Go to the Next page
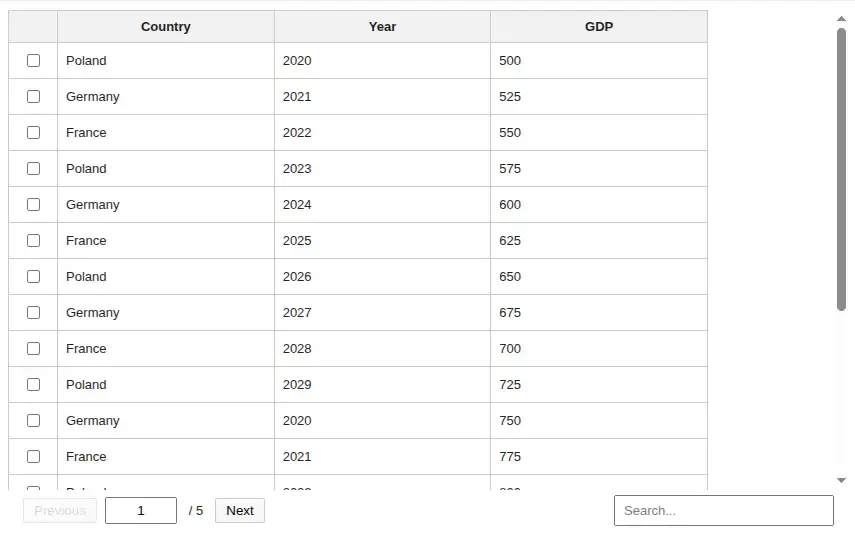 [240, 510]
